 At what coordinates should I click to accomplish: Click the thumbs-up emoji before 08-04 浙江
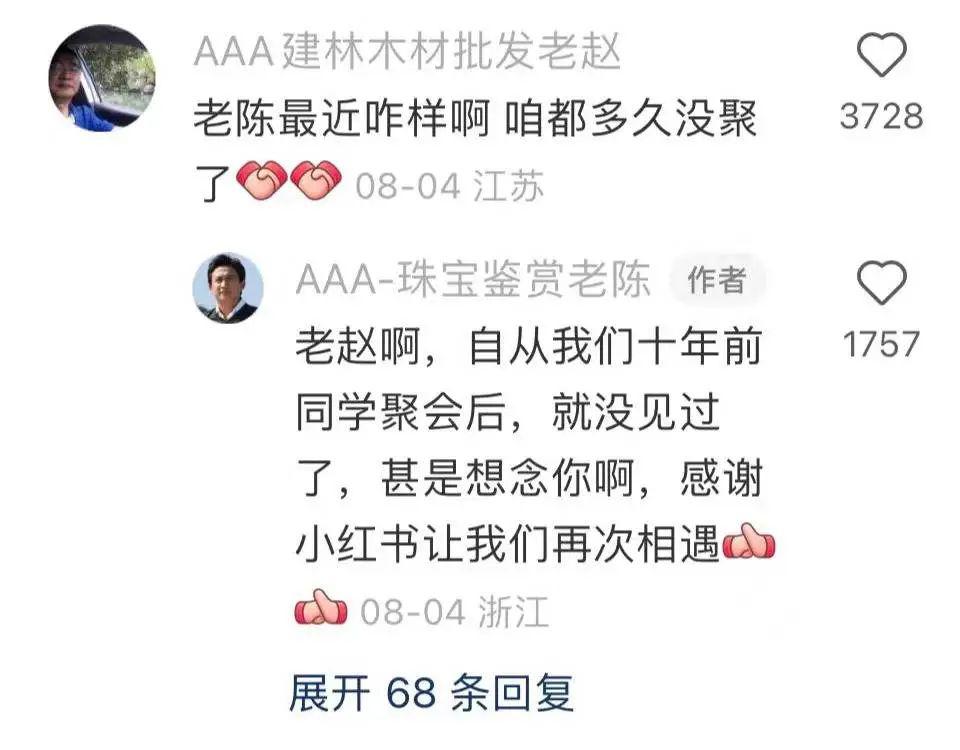(321, 607)
